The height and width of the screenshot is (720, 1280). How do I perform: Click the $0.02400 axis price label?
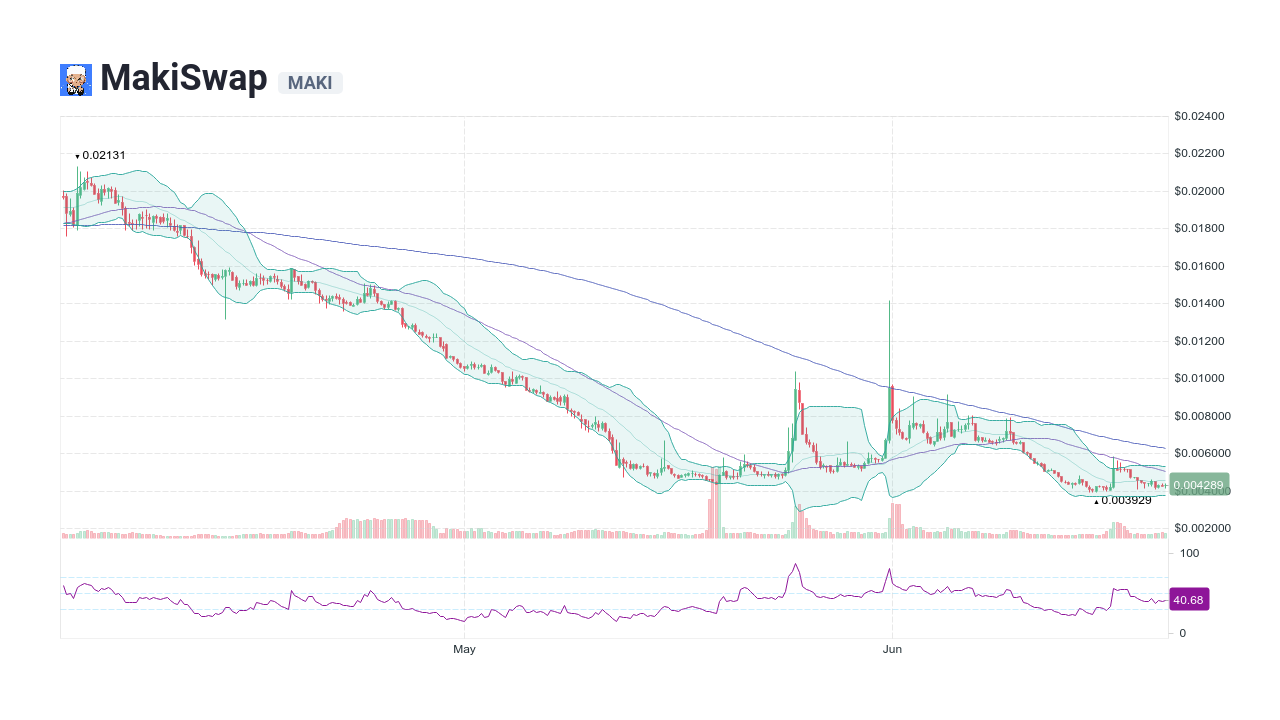click(1199, 116)
